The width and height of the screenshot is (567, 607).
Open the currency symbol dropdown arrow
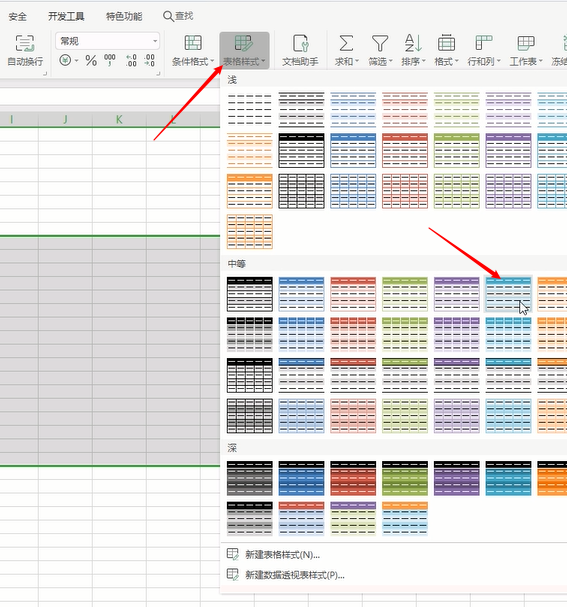tap(77, 61)
